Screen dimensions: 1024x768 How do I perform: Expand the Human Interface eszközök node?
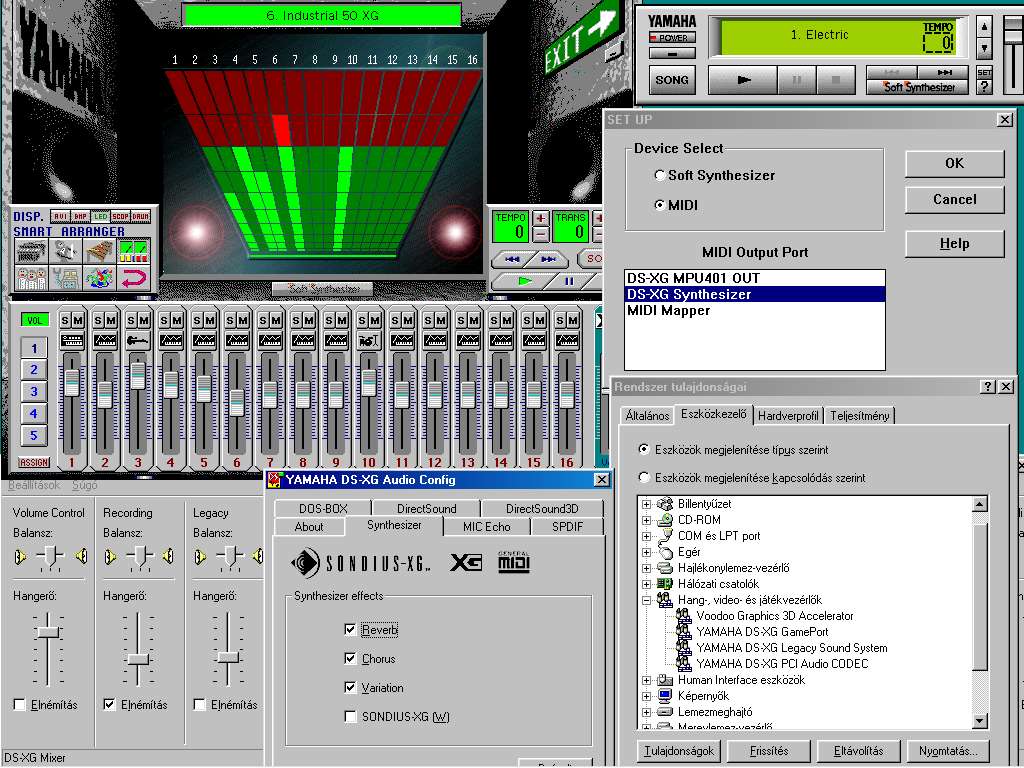[x=646, y=680]
